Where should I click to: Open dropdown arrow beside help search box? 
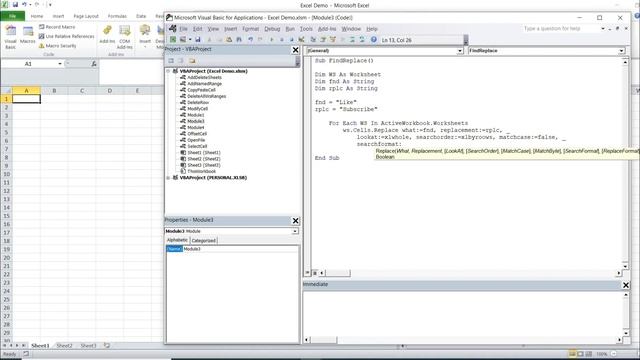[x=603, y=29]
